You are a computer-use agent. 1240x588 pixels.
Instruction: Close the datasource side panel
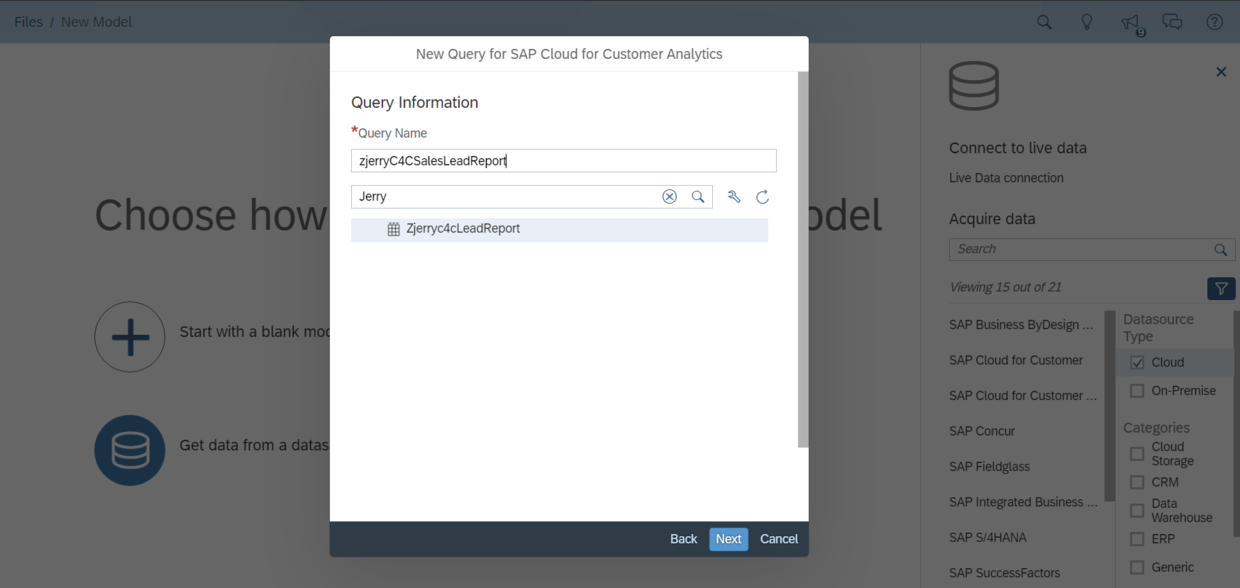(1221, 72)
